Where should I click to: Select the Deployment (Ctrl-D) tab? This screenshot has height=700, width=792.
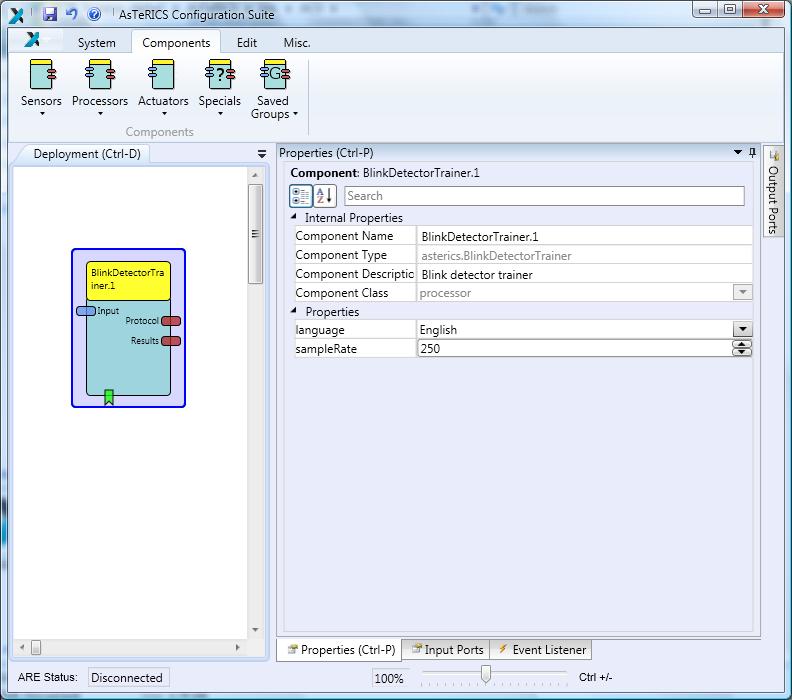(x=87, y=154)
